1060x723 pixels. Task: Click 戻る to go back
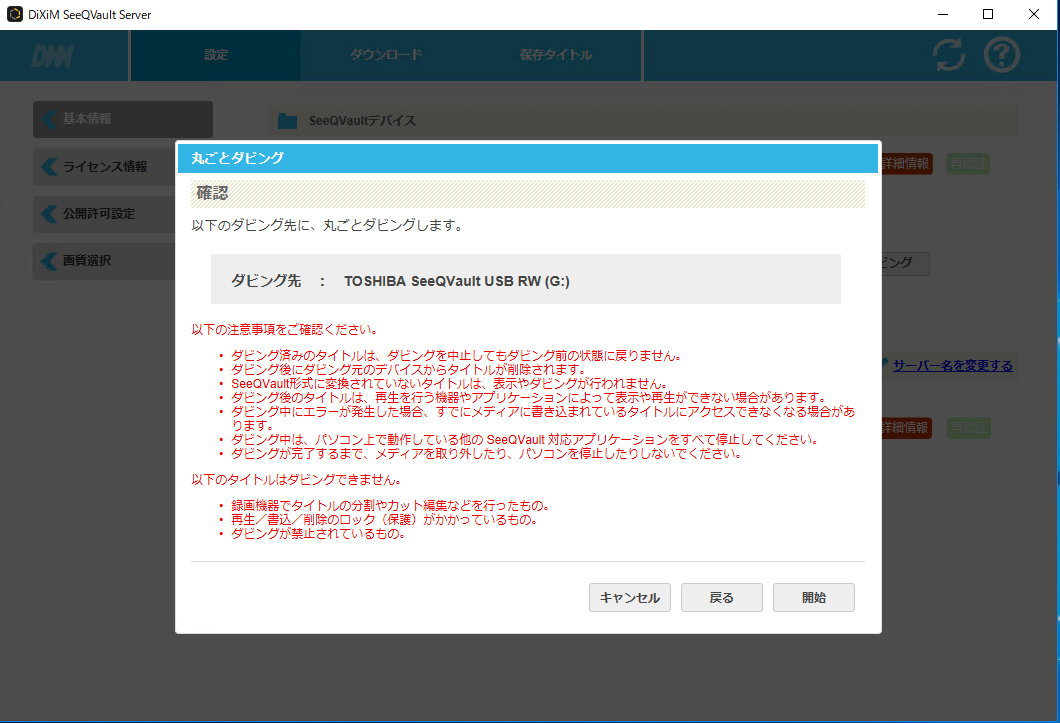point(721,598)
